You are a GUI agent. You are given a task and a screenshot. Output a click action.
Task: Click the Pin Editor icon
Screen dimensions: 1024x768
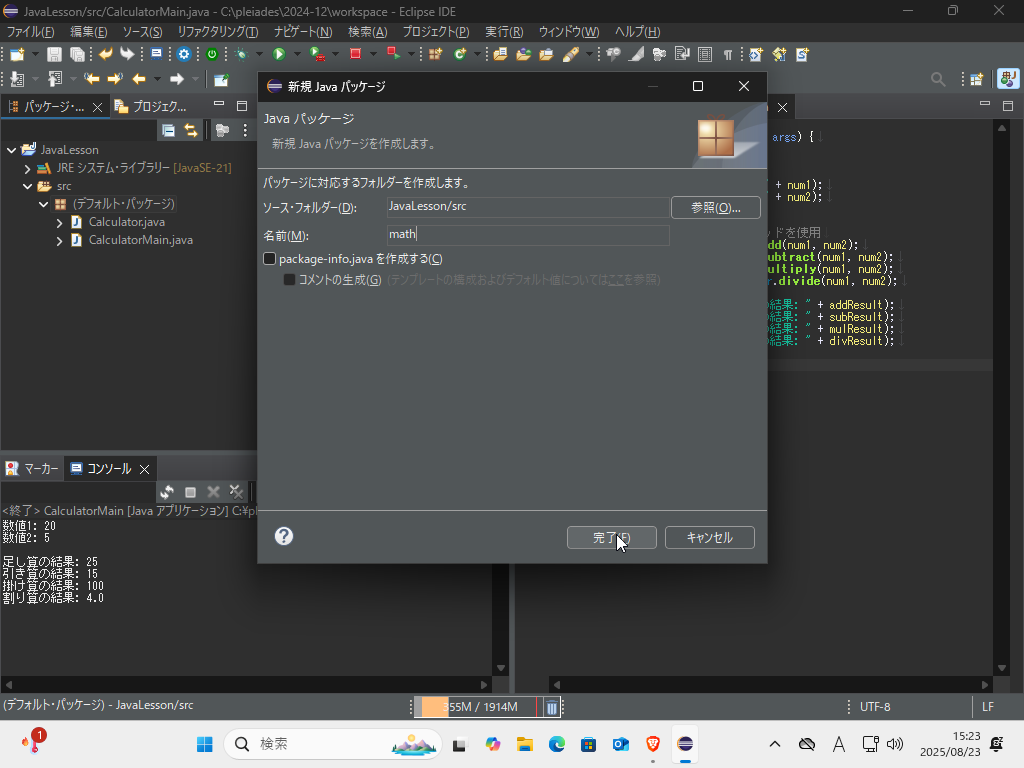[221, 80]
